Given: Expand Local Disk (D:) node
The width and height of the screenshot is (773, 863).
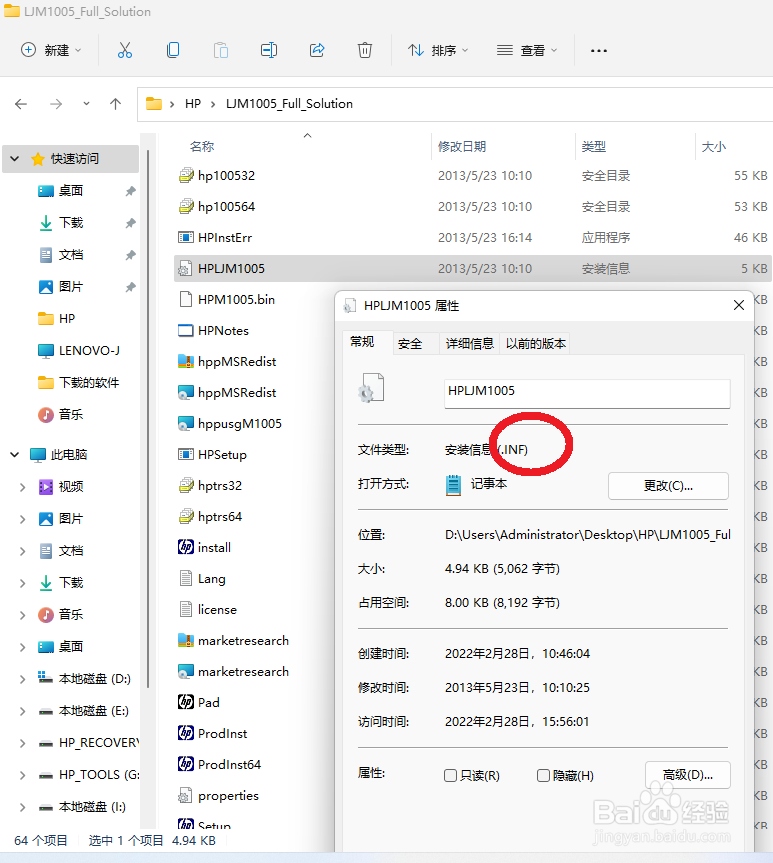Looking at the screenshot, I should [22, 679].
